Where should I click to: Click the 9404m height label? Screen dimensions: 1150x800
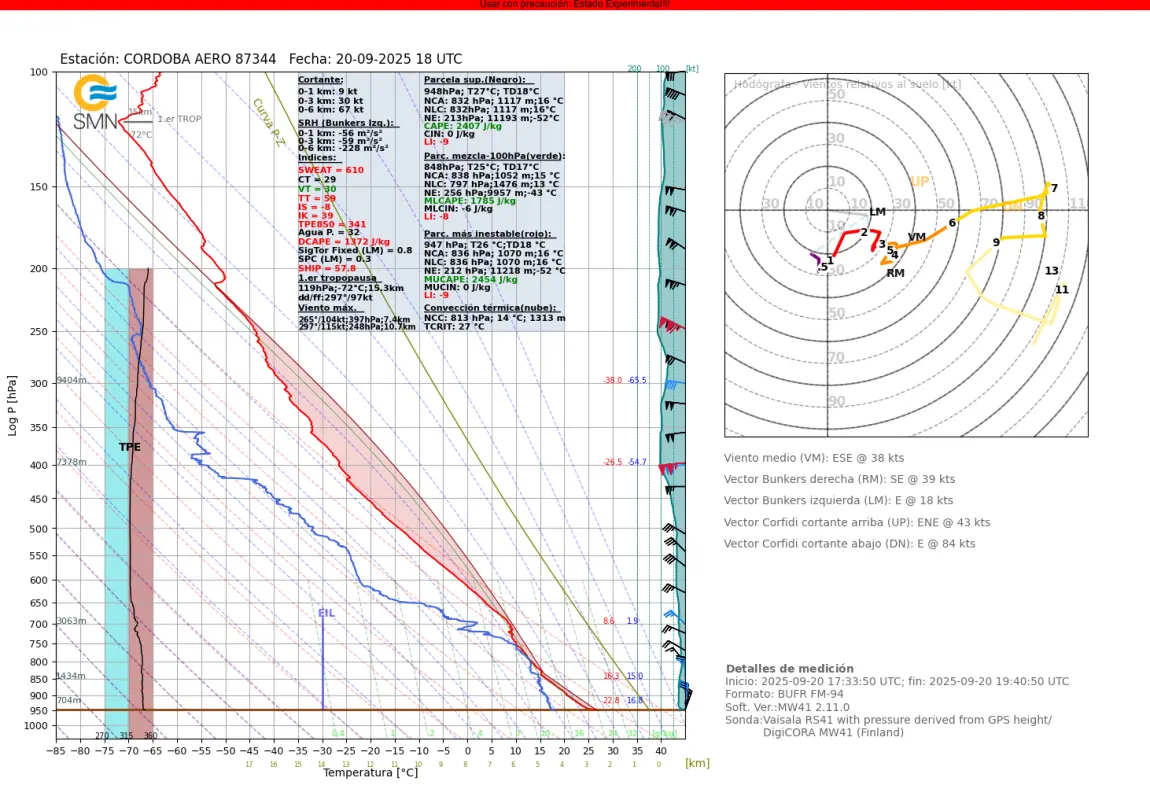point(71,380)
